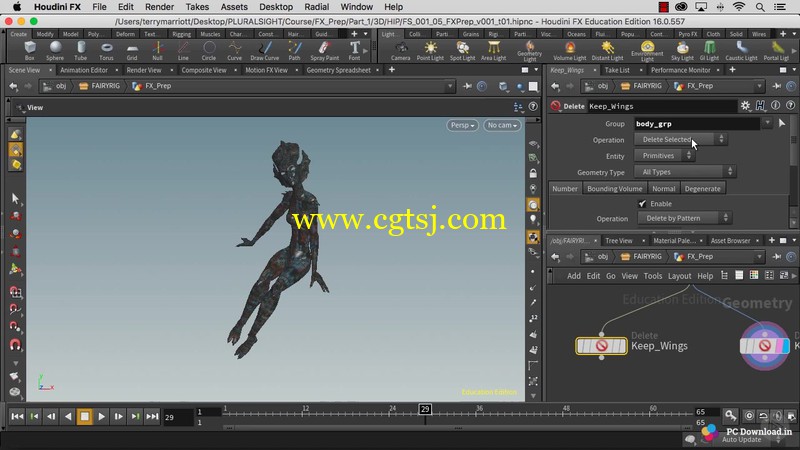Open the Operation Delete Selected dropdown
The image size is (800, 450).
click(x=681, y=139)
